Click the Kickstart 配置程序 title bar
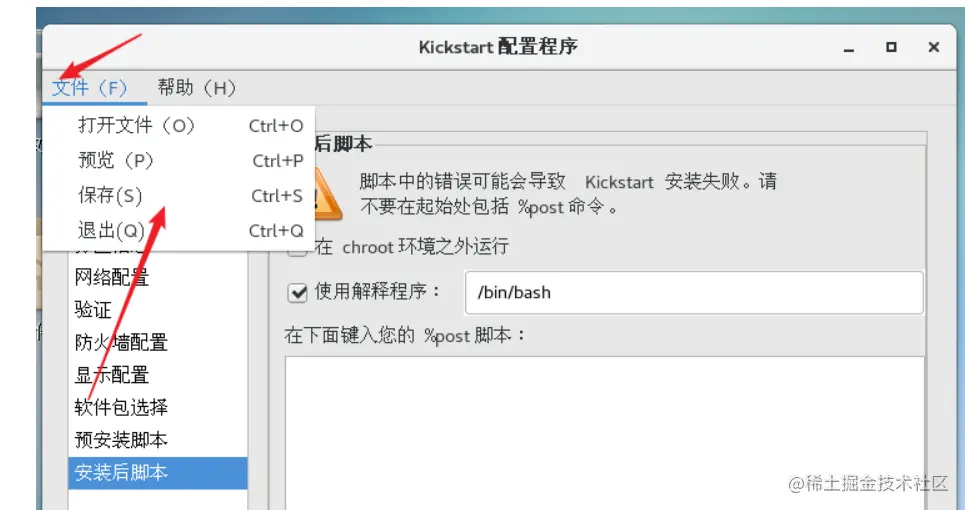The image size is (965, 510). point(498,47)
